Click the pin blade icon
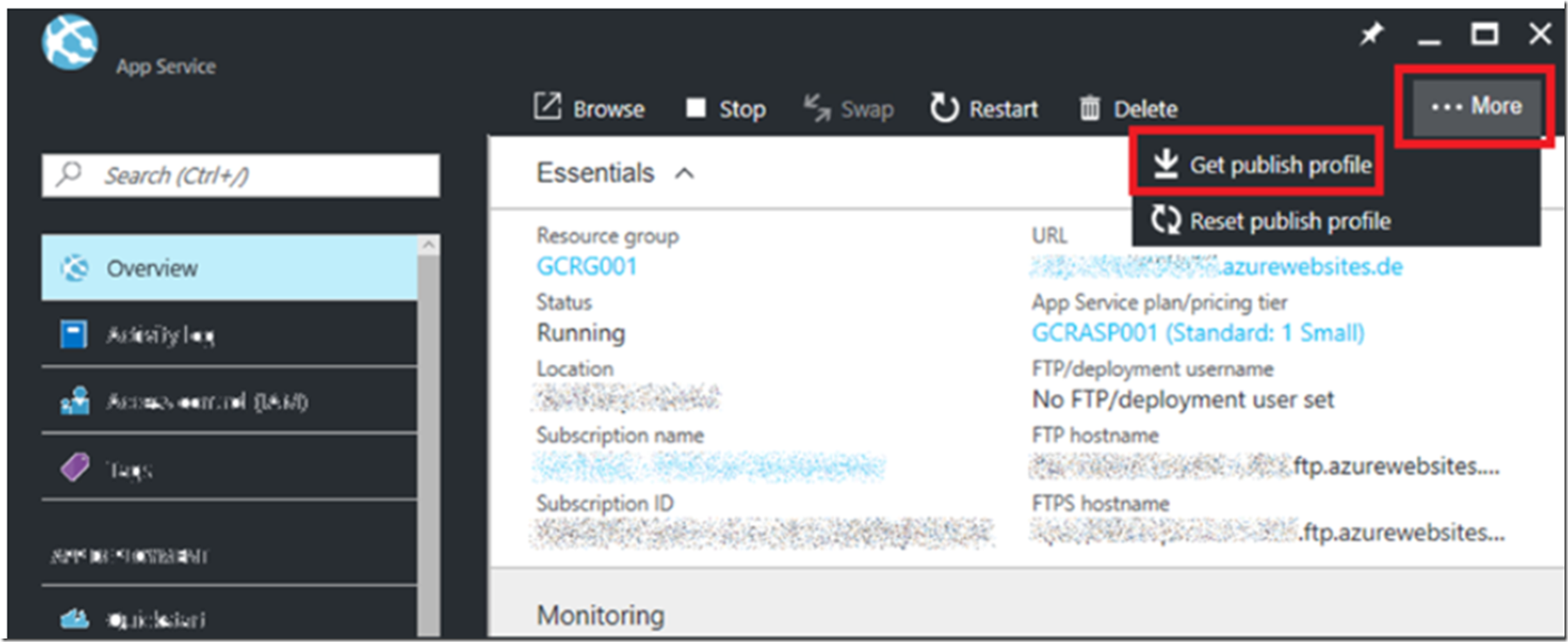1568x642 pixels. tap(1371, 35)
